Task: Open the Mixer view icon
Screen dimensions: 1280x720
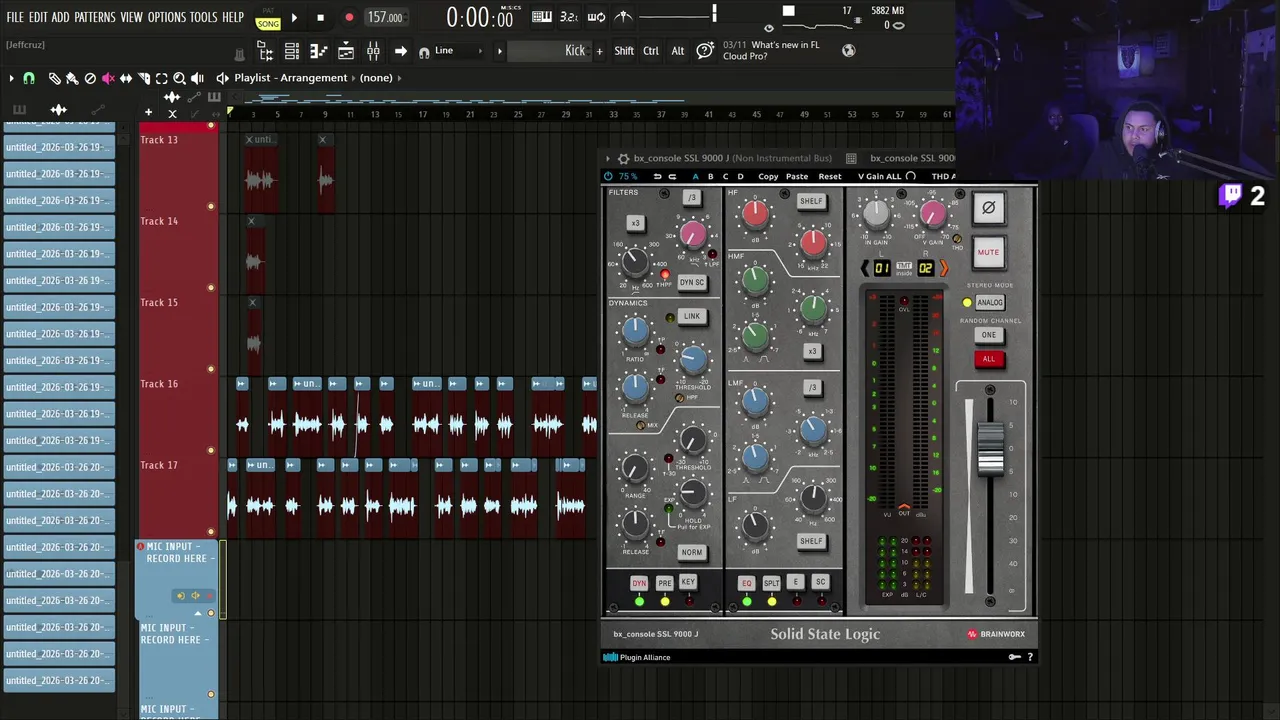Action: click(x=373, y=51)
